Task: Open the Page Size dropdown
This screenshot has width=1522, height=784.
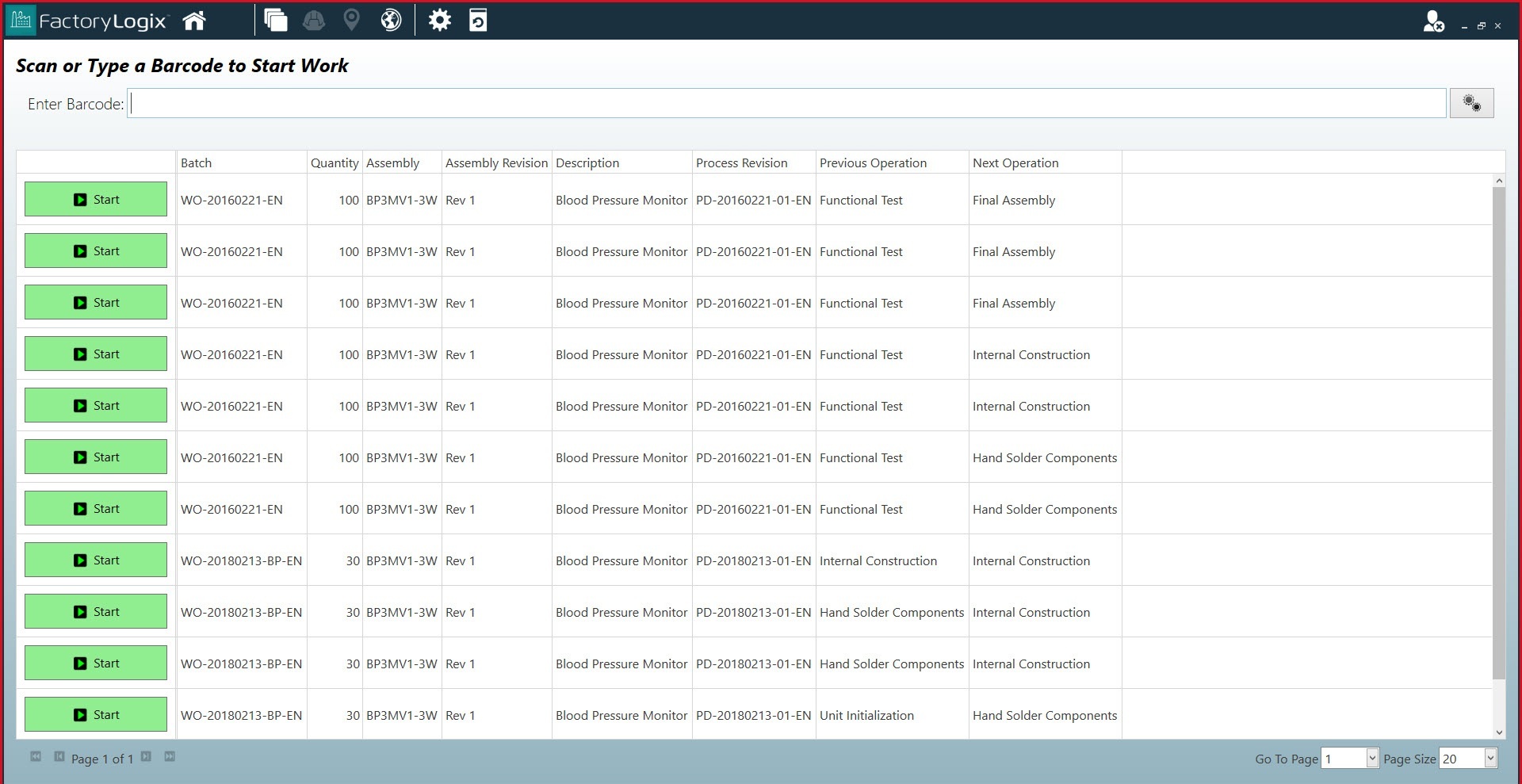Action: [x=1489, y=758]
